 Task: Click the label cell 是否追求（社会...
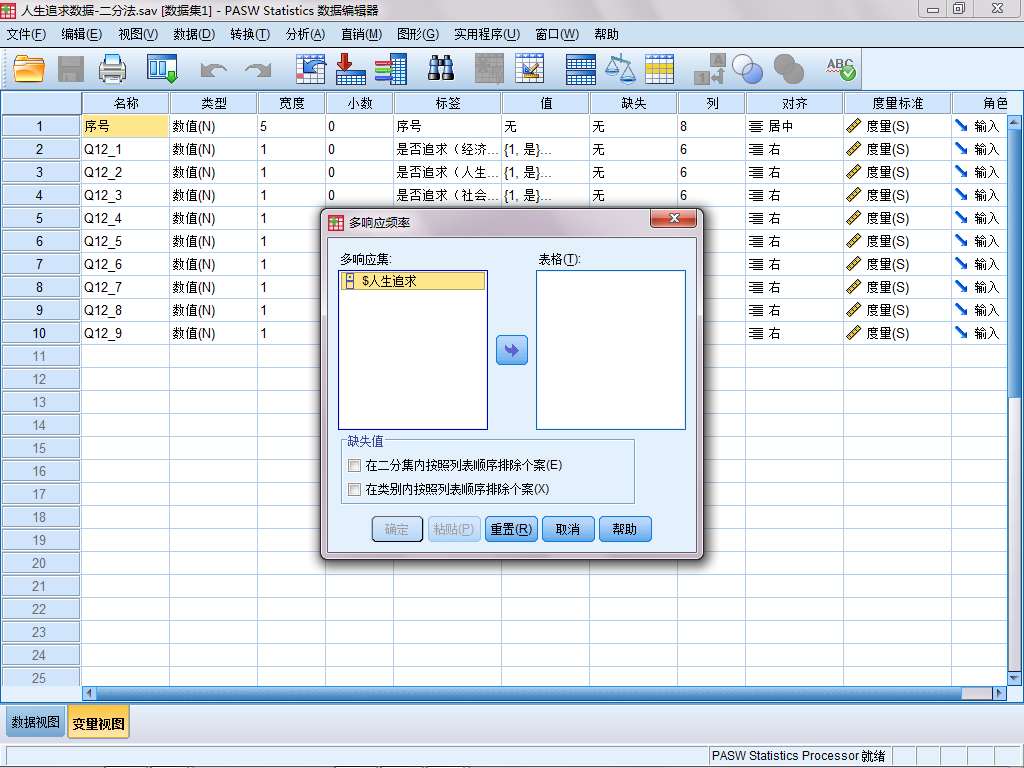447,195
